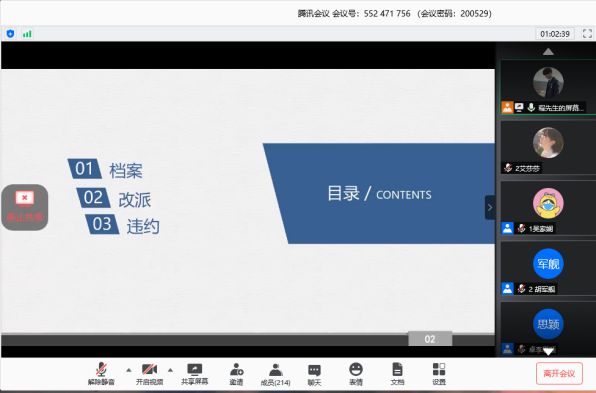Unmute the microphone (解除静音)
596x393 pixels.
(101, 374)
